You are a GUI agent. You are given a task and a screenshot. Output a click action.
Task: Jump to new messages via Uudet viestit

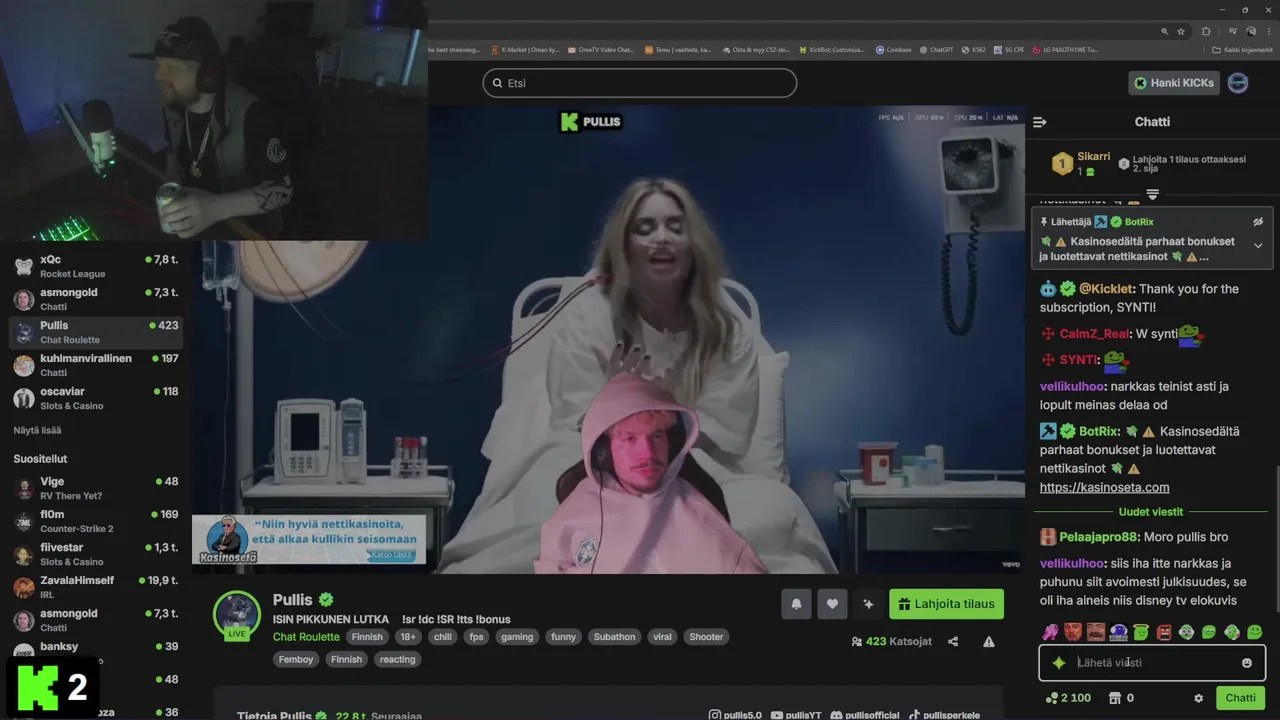click(x=1151, y=512)
